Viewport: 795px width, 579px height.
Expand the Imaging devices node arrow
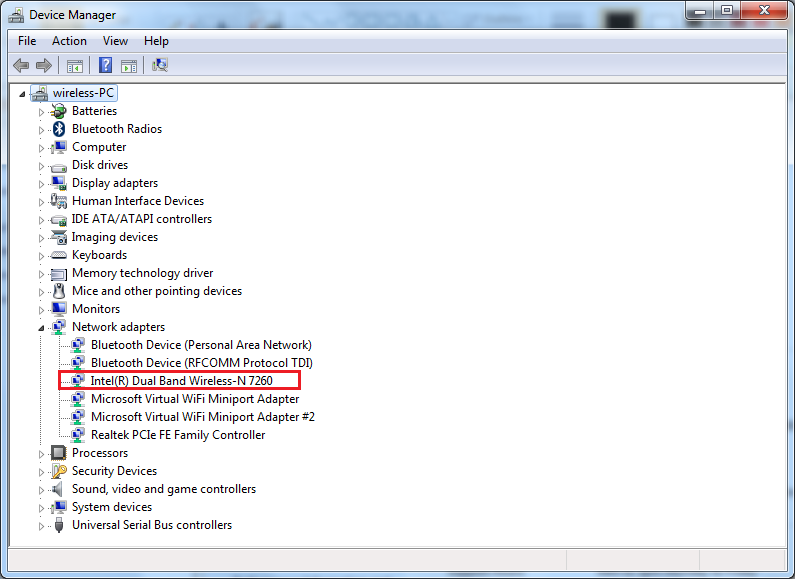[41, 238]
